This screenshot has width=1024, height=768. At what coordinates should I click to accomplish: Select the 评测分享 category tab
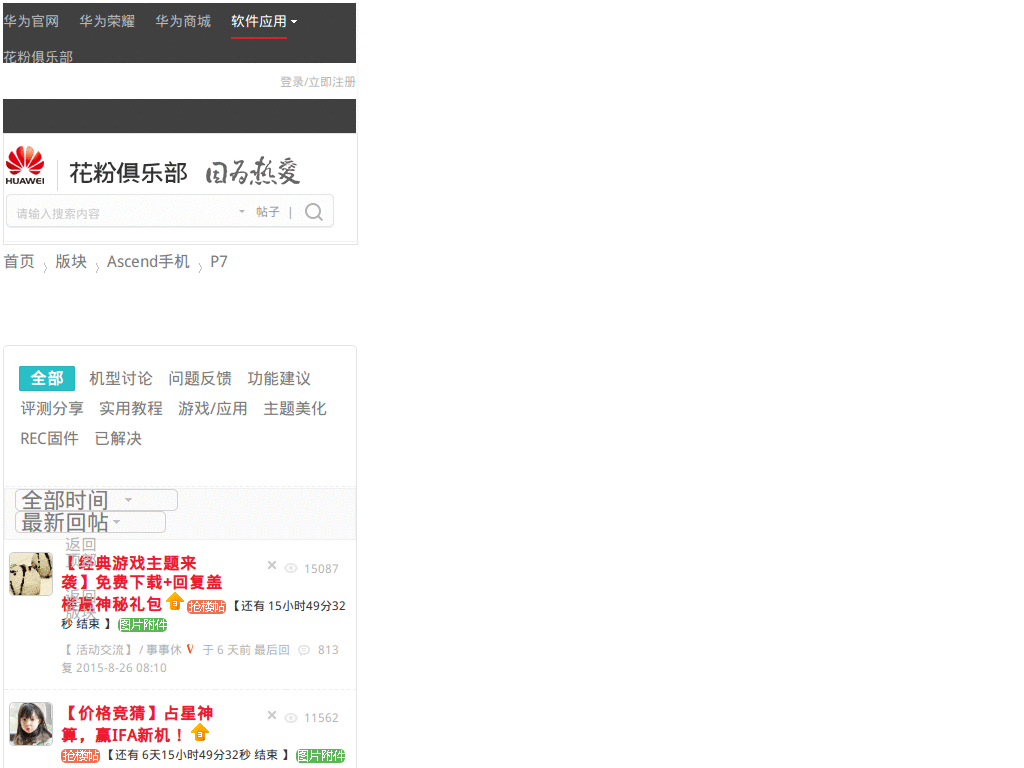click(52, 408)
